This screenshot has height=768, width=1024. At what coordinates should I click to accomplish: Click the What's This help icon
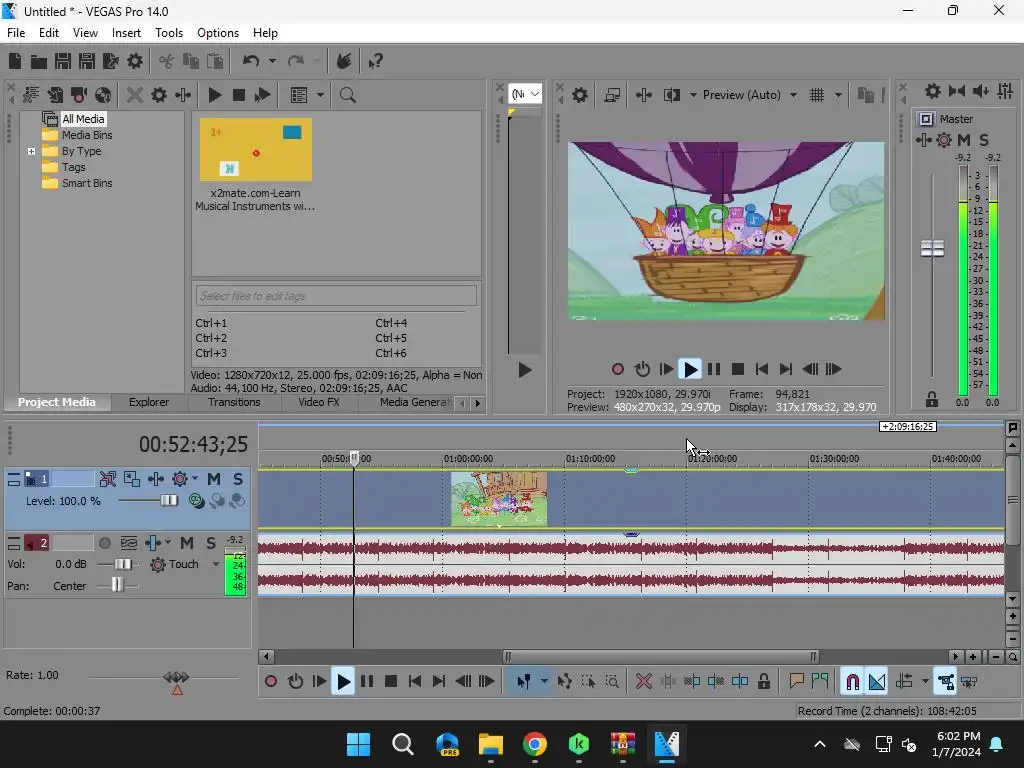(x=376, y=61)
